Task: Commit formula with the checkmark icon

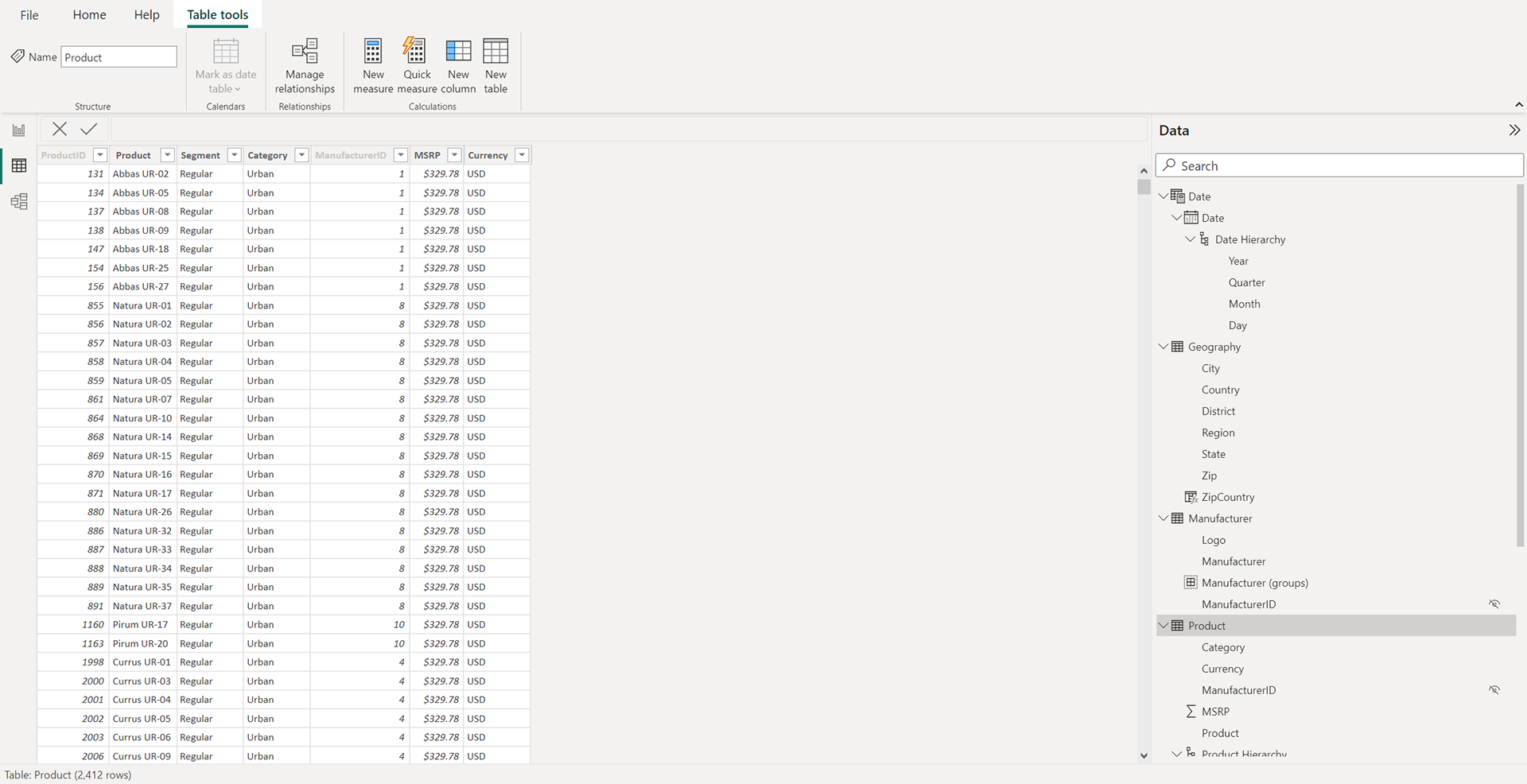Action: 89,129
